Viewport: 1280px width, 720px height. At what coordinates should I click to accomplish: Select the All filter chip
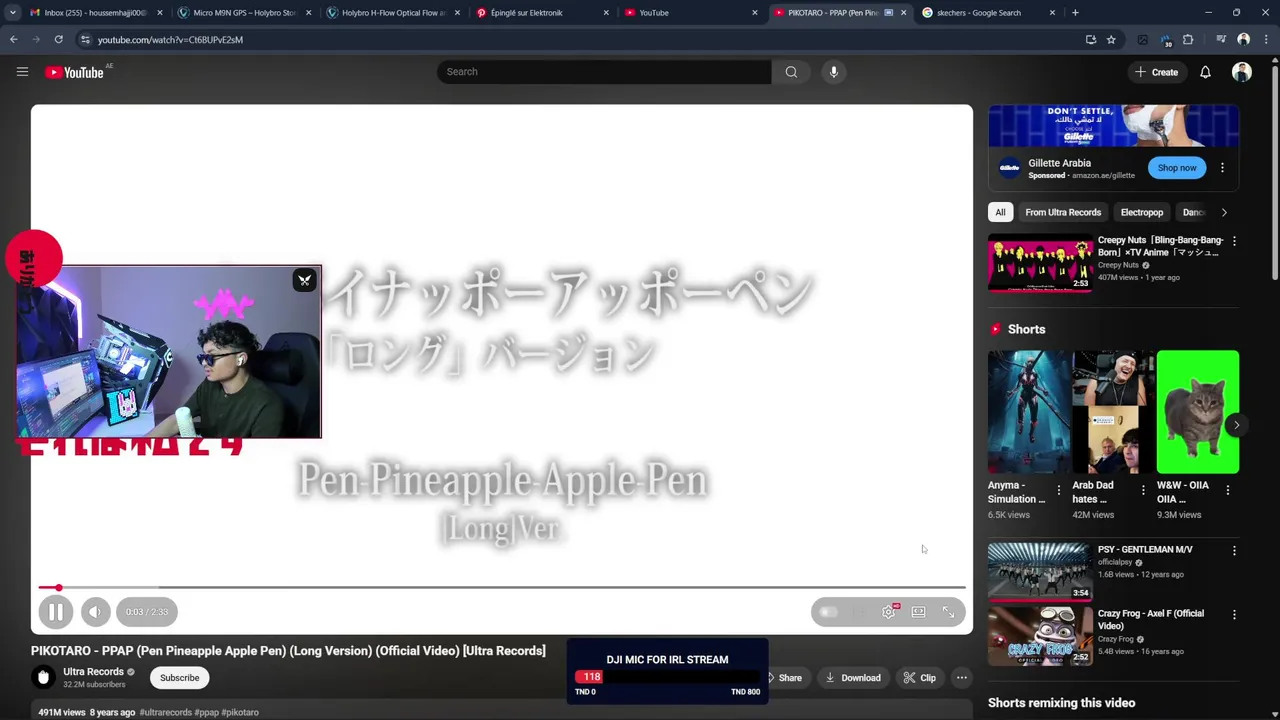[1000, 212]
